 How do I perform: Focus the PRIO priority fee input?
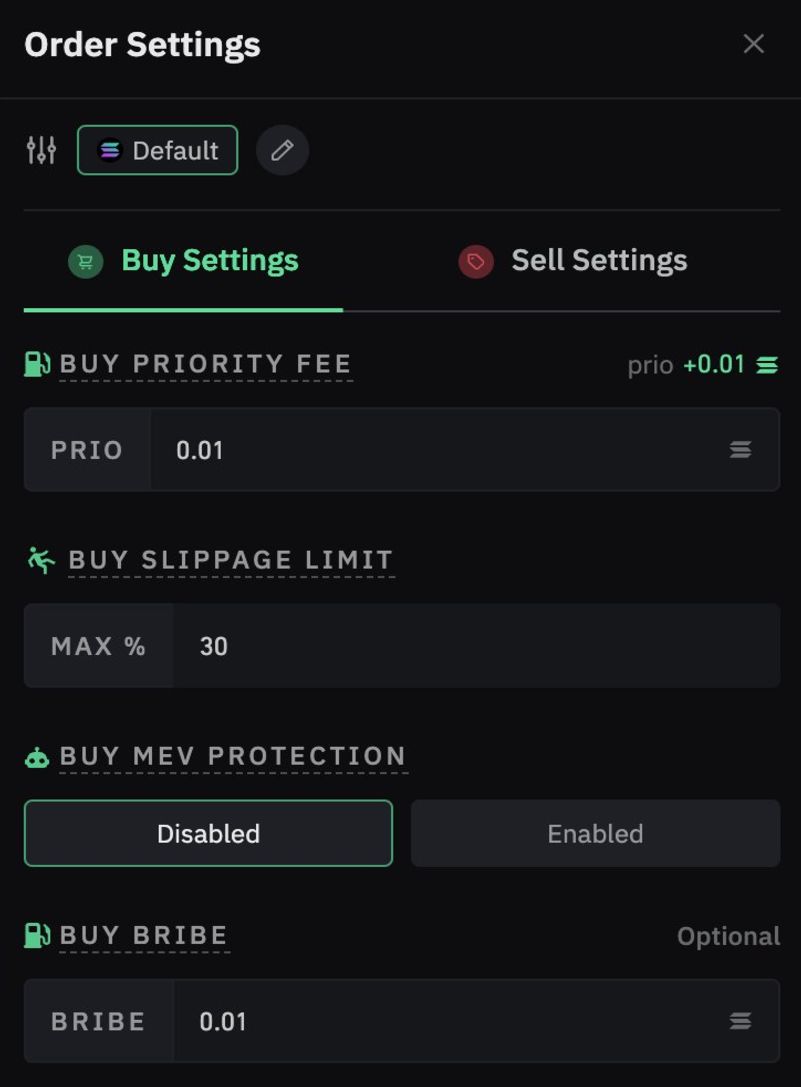click(x=440, y=450)
